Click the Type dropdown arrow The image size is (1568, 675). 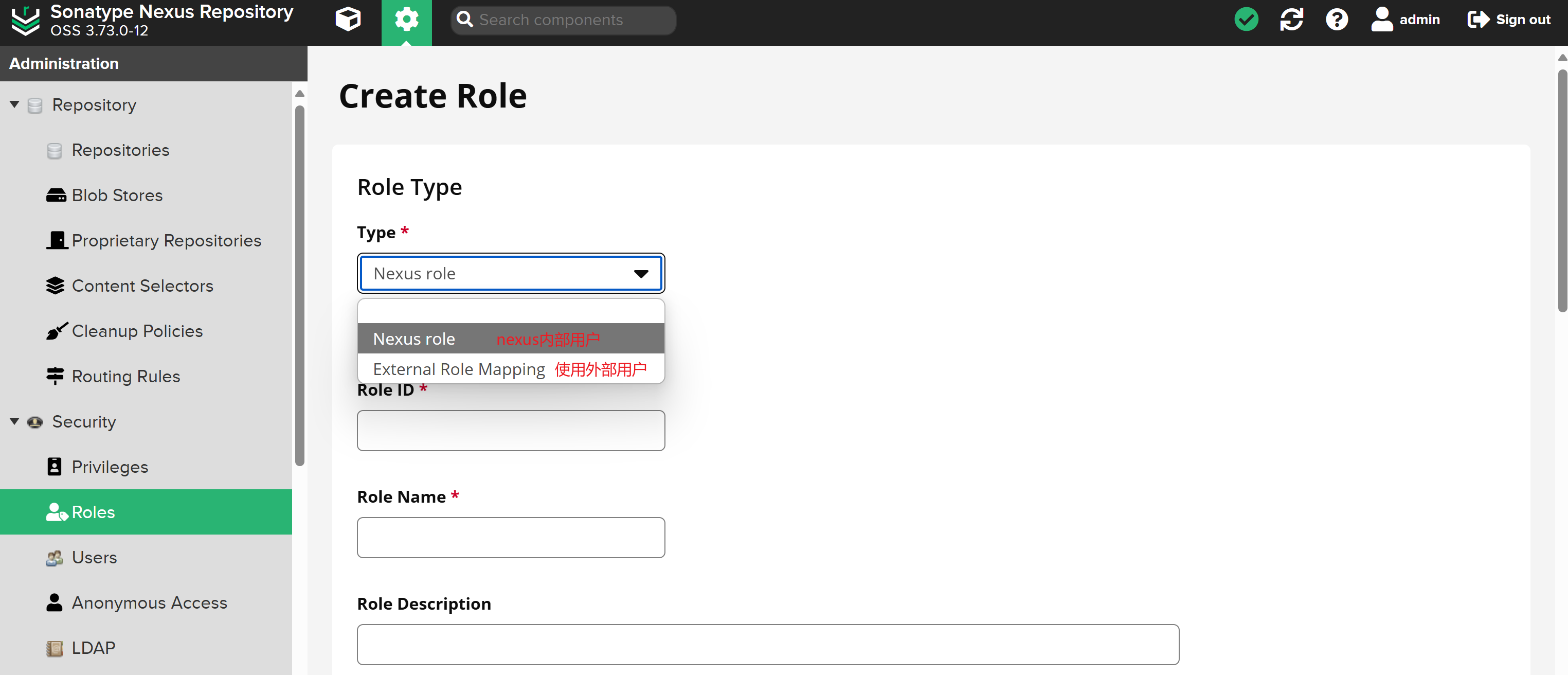[x=641, y=274]
